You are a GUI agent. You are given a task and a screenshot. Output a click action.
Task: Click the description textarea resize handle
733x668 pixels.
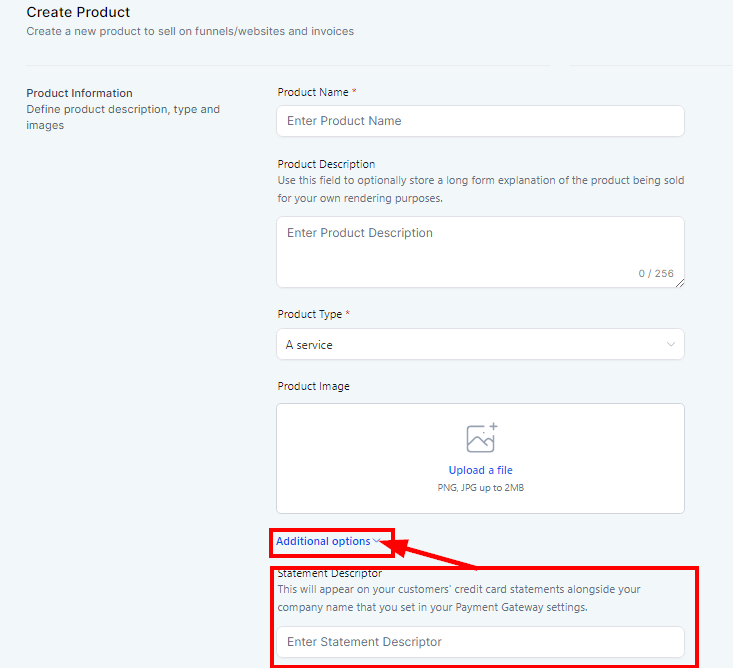[679, 283]
